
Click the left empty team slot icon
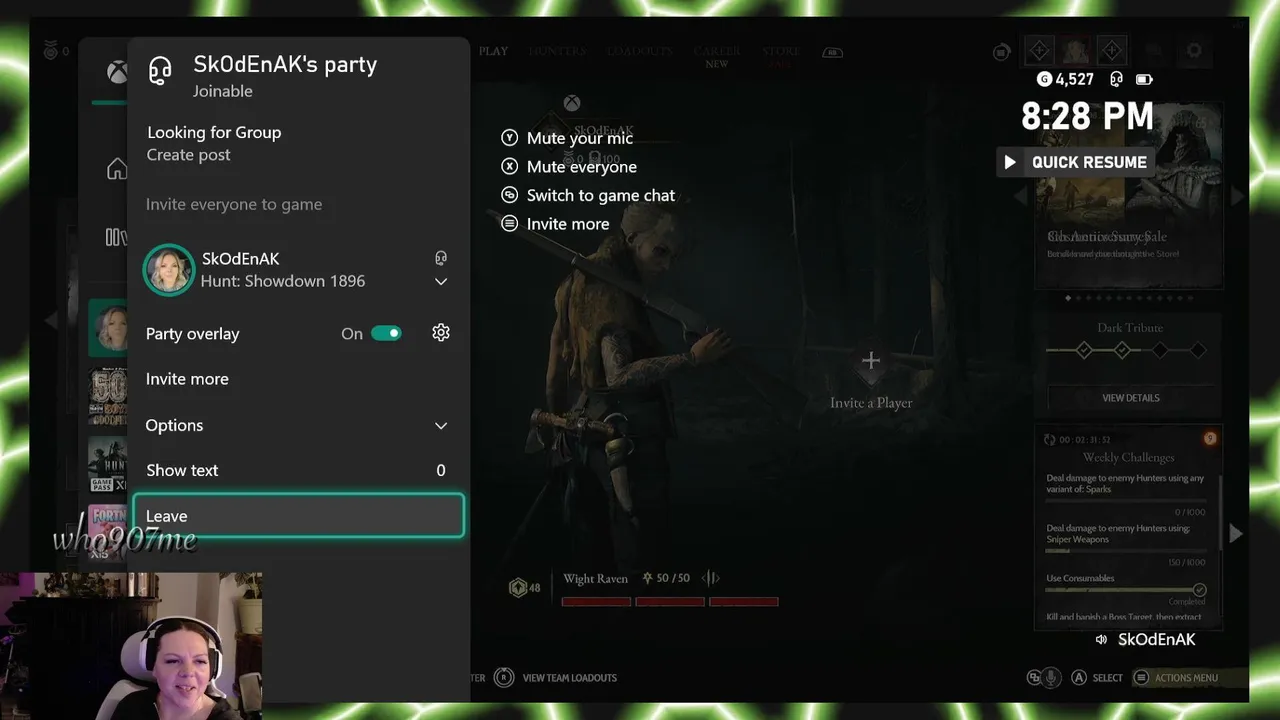coord(1040,51)
